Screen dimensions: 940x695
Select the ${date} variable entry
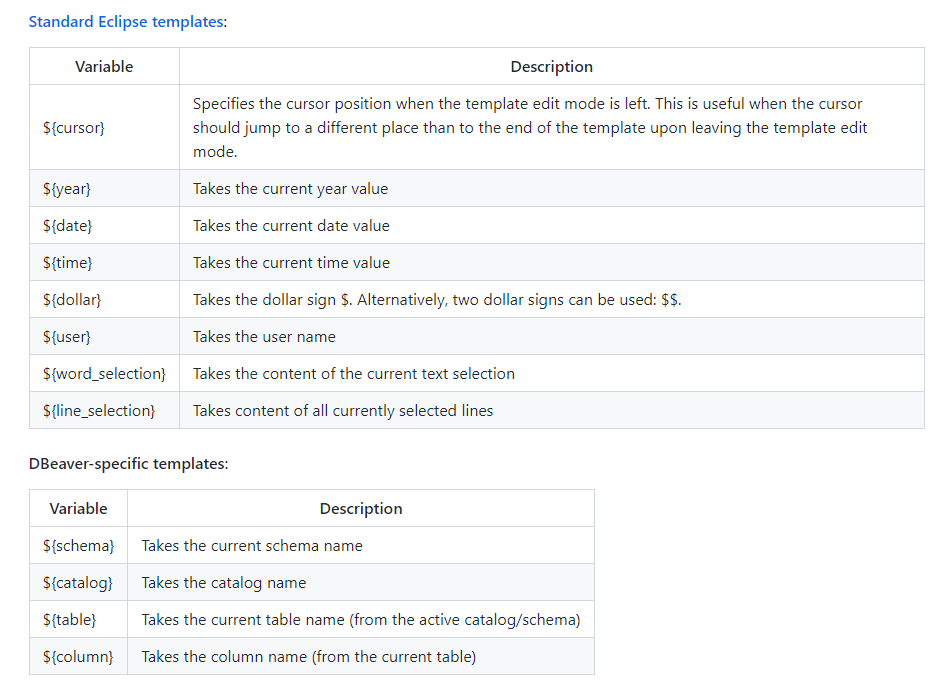(x=67, y=226)
